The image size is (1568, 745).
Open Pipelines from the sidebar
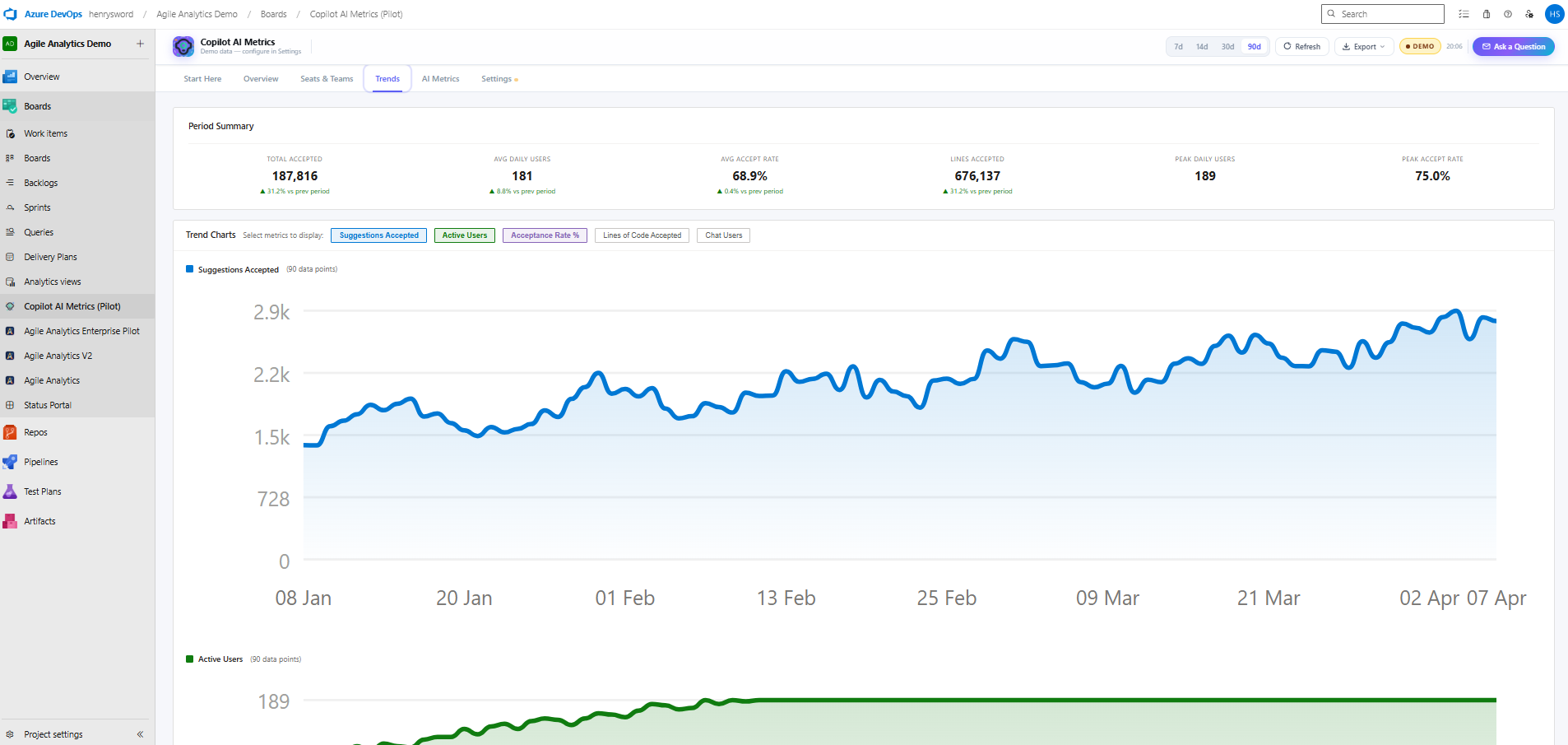40,462
